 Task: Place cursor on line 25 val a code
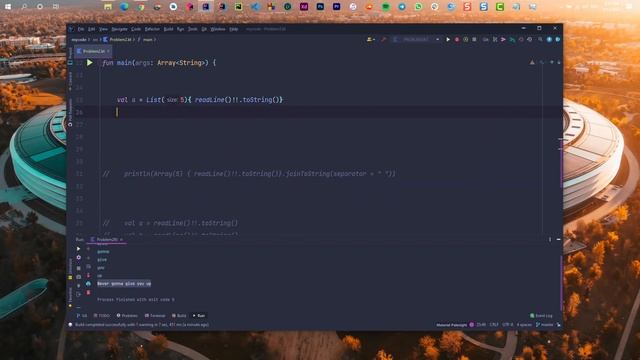tap(200, 100)
